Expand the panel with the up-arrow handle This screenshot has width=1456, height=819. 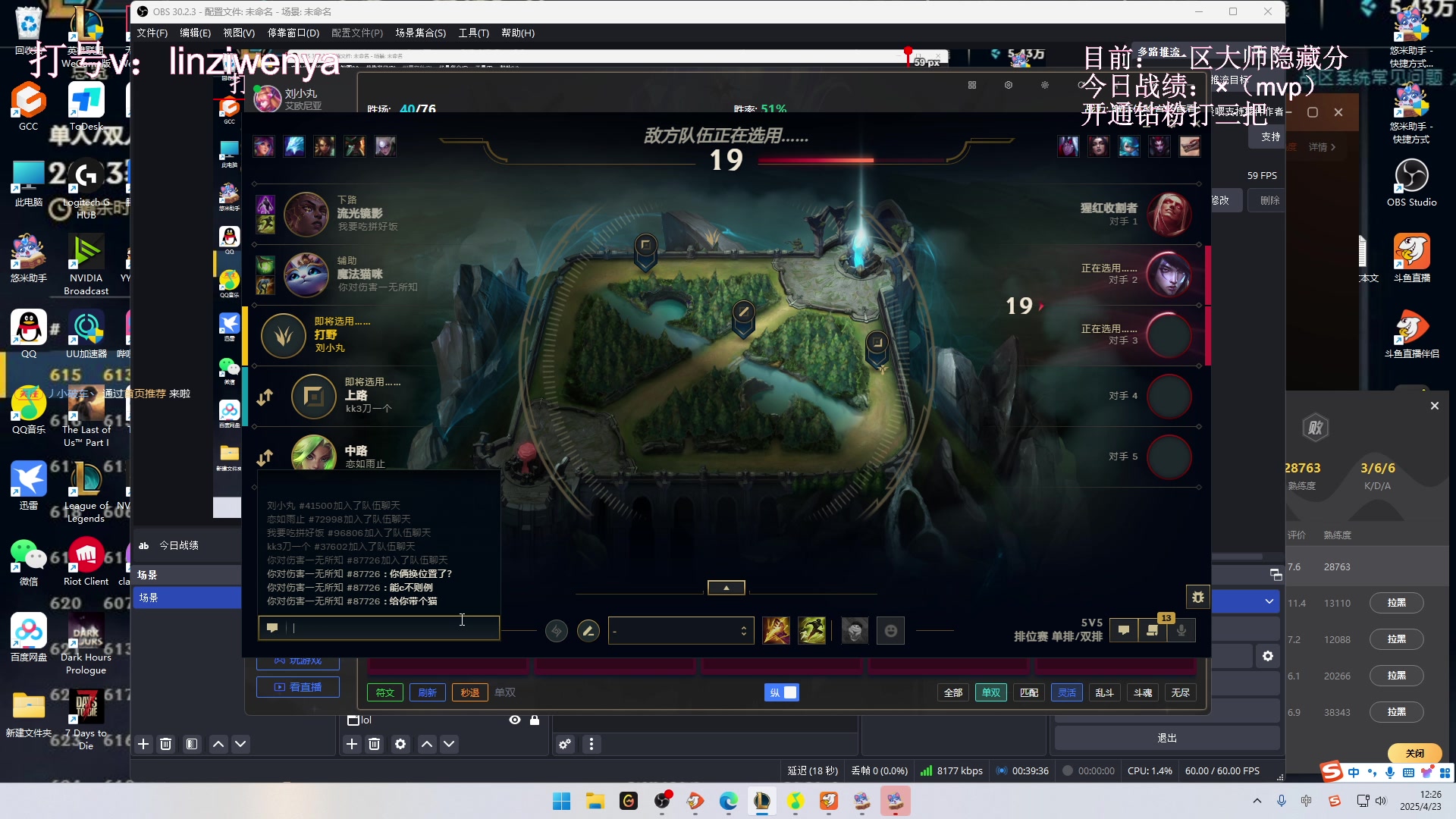(x=726, y=588)
